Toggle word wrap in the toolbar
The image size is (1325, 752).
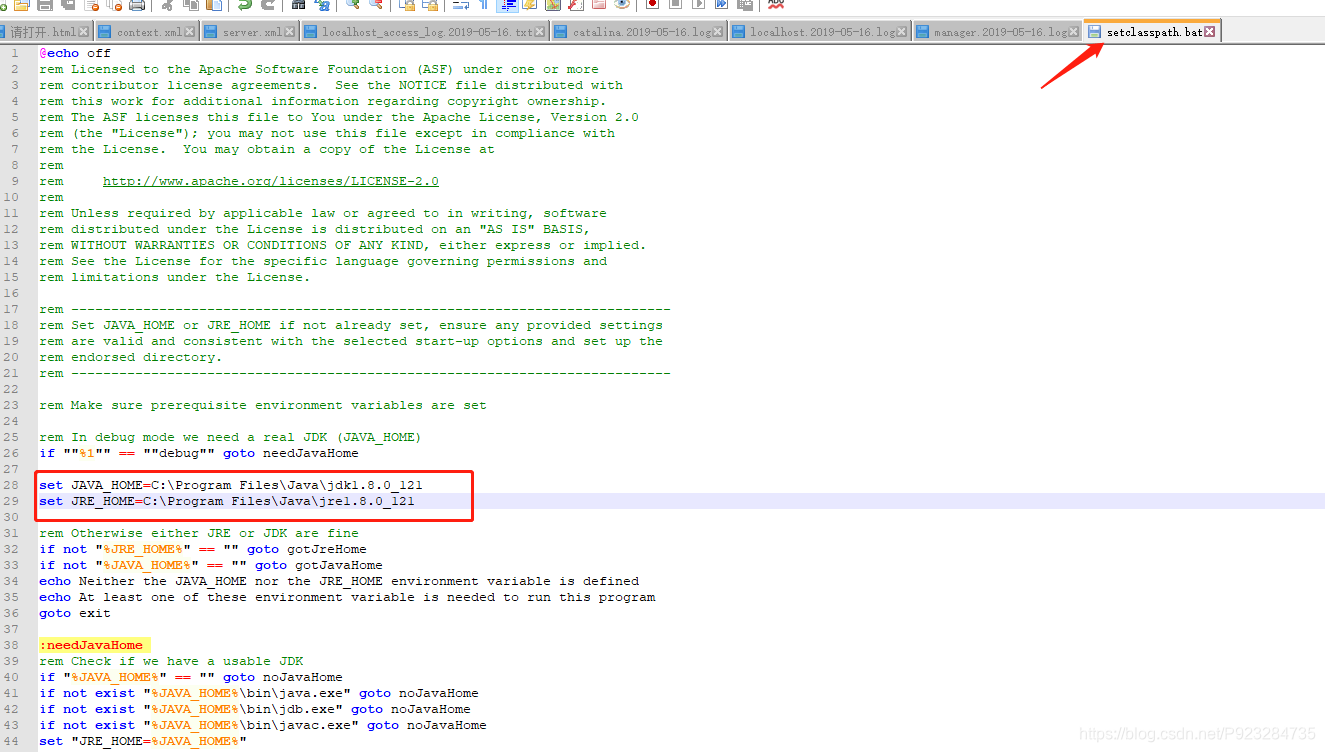tap(461, 5)
